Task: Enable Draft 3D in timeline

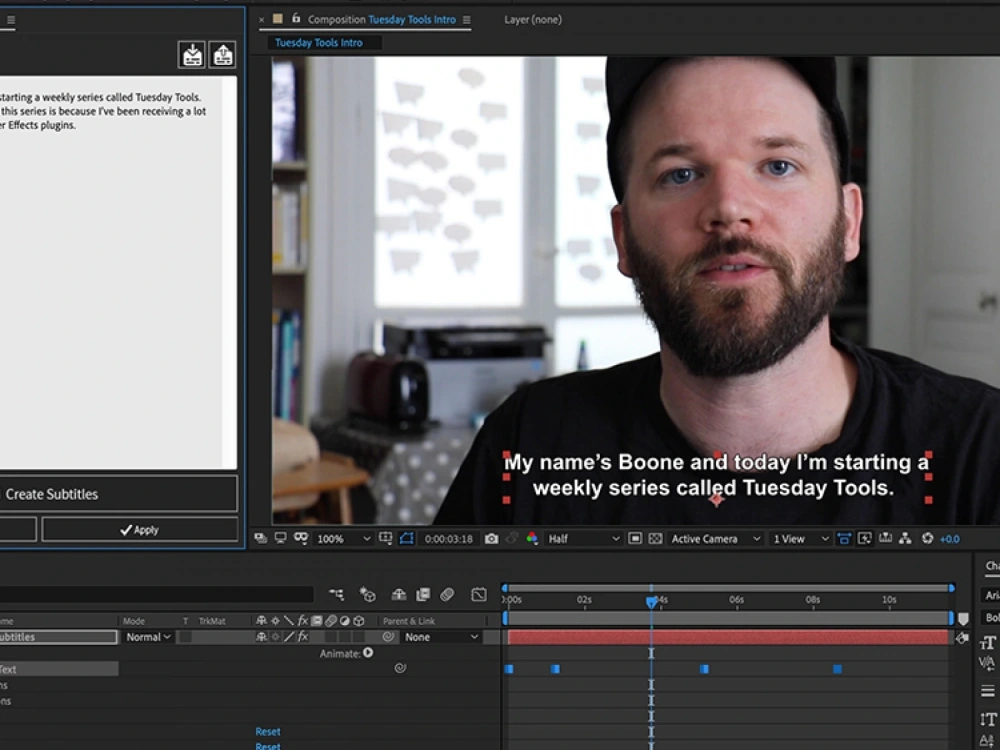Action: point(367,594)
